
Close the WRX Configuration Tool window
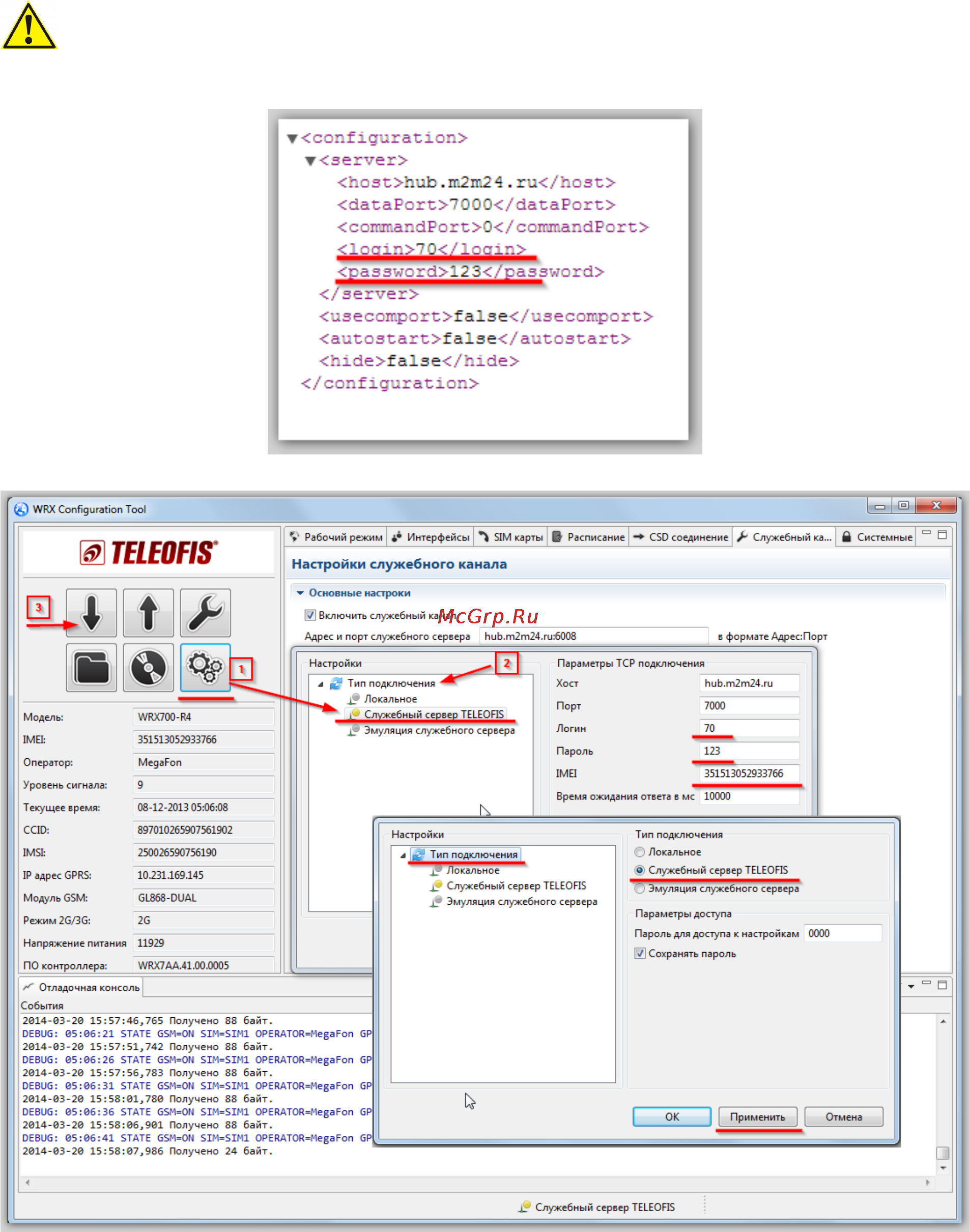tap(936, 505)
